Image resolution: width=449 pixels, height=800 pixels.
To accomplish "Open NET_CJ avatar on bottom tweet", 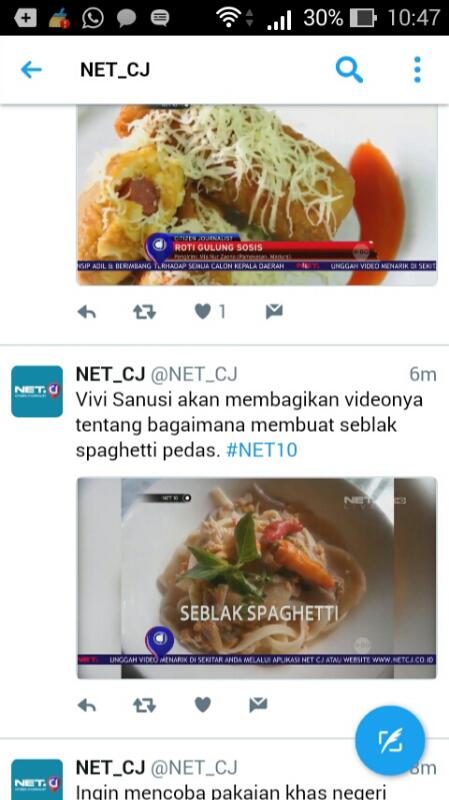I will point(37,780).
